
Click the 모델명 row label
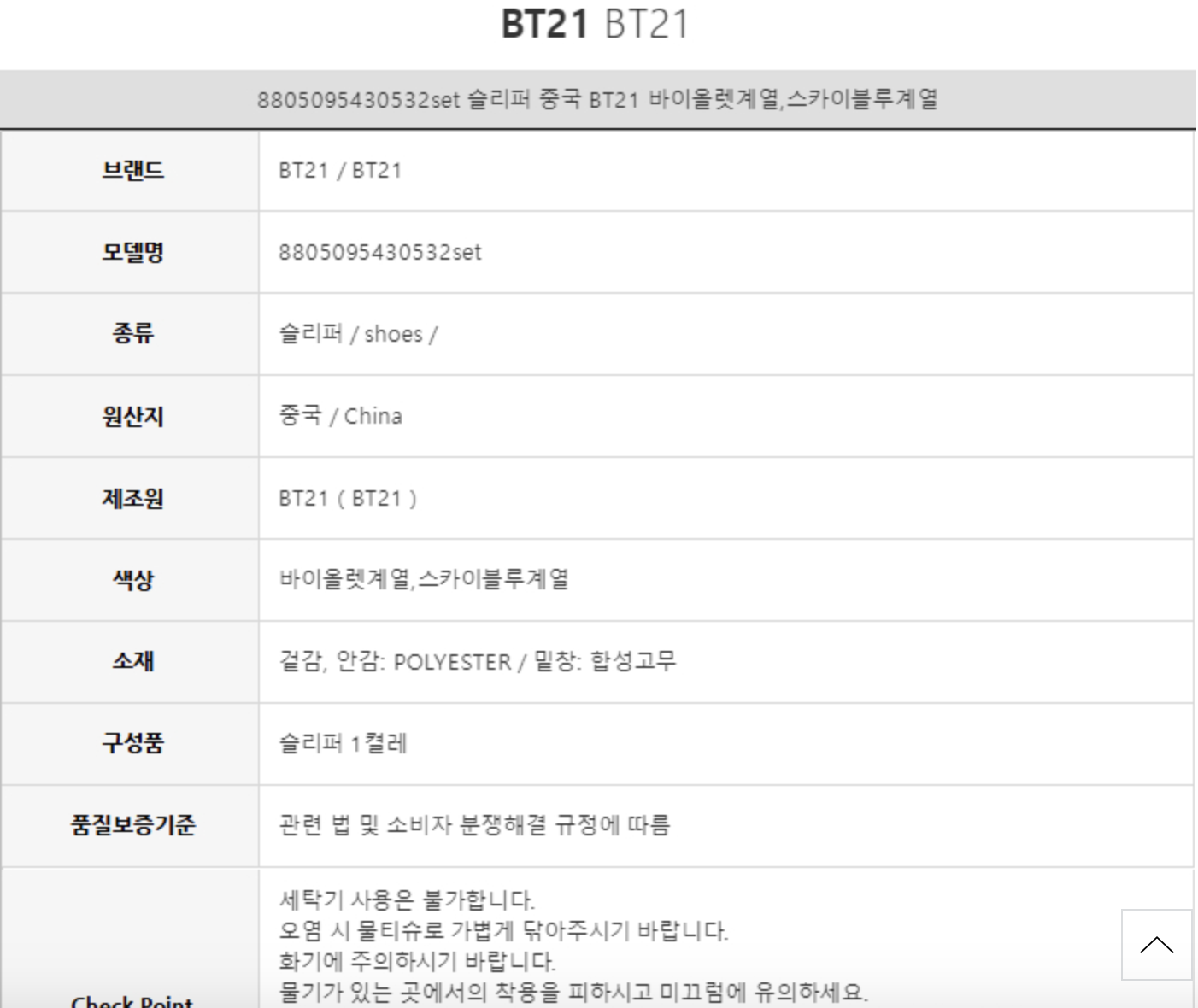coord(132,252)
